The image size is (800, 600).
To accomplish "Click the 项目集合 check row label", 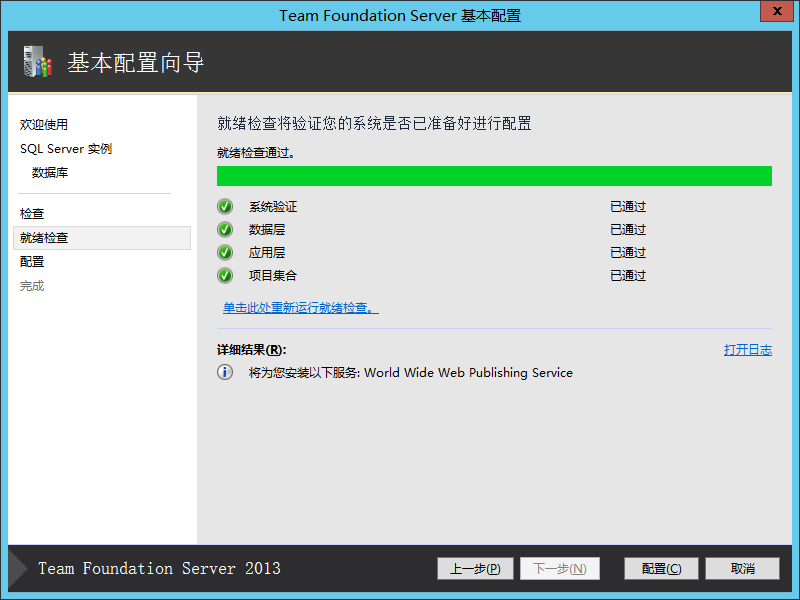I will pos(273,276).
